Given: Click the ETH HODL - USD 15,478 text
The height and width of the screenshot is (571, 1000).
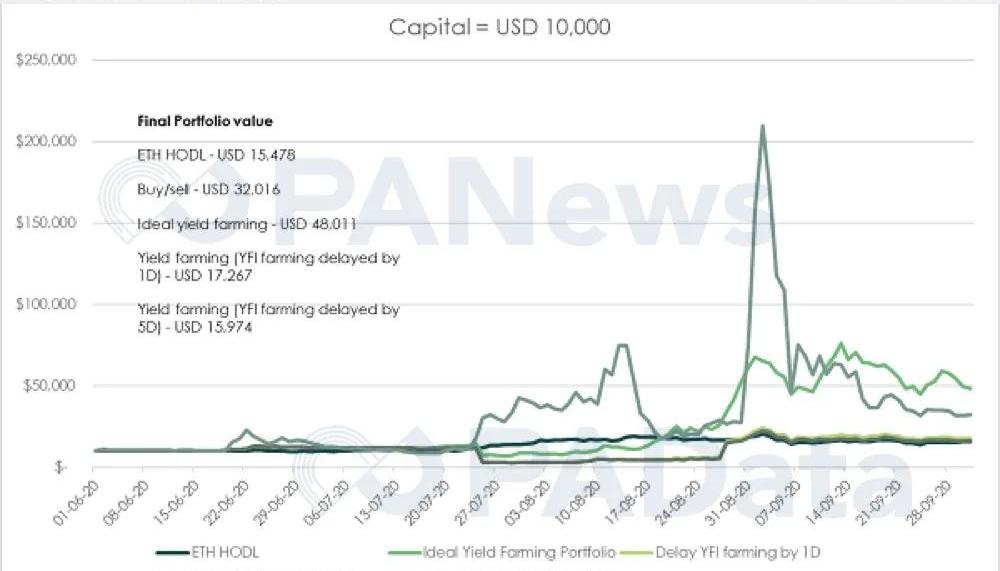Looking at the screenshot, I should 215,155.
